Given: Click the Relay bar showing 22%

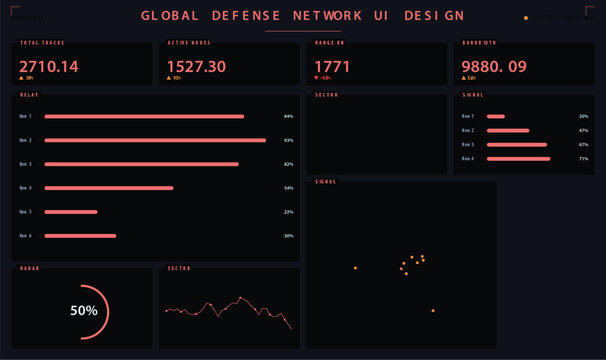Looking at the screenshot, I should pos(71,212).
